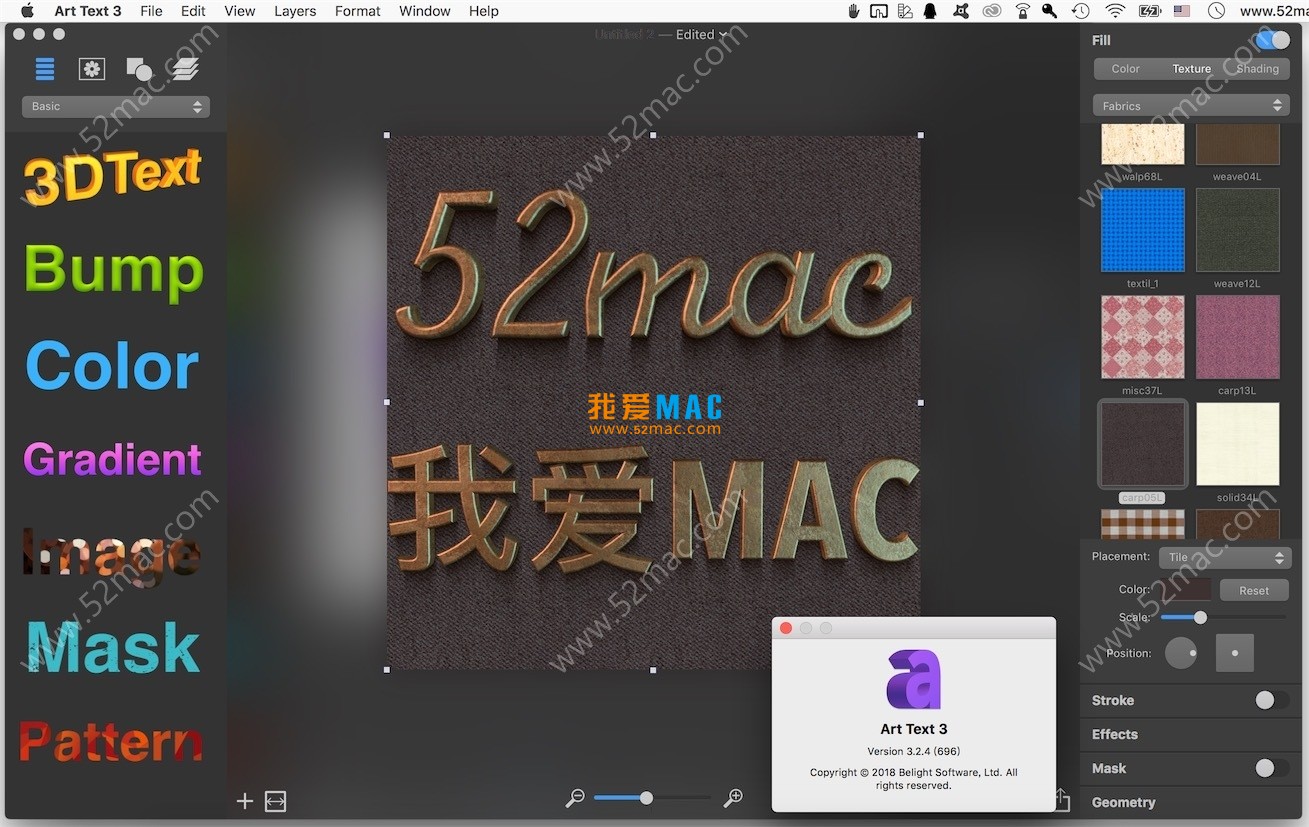The image size is (1309, 827).
Task: Open the Help menu
Action: (484, 11)
